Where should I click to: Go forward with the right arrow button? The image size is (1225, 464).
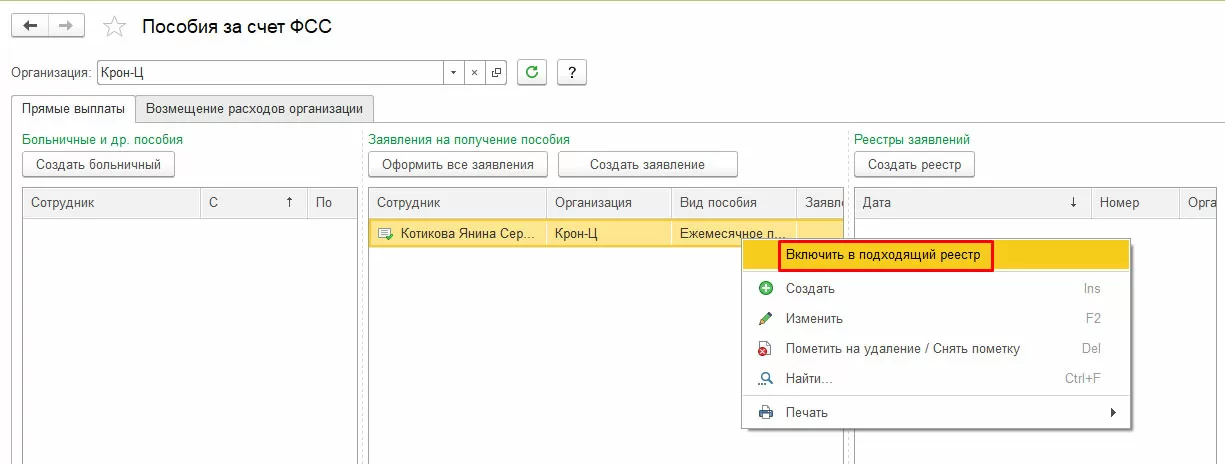[x=66, y=26]
